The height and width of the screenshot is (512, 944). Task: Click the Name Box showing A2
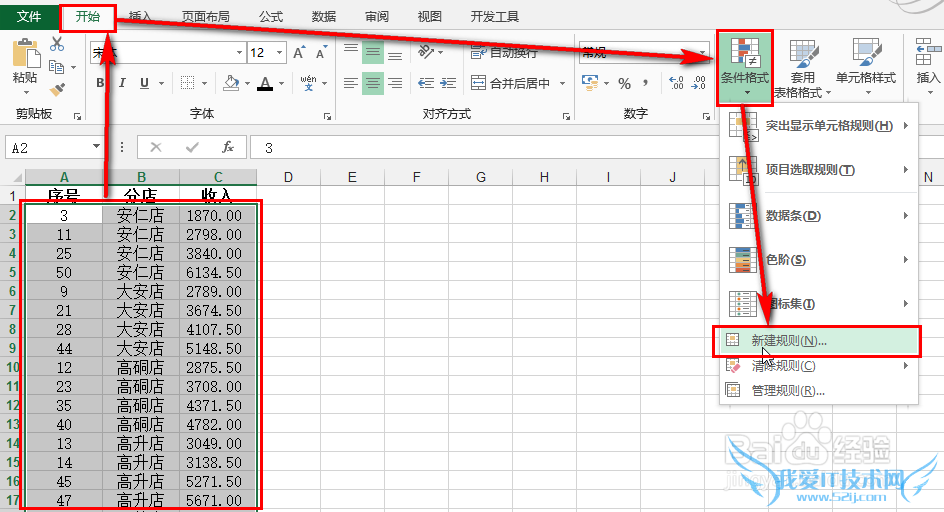[47, 148]
